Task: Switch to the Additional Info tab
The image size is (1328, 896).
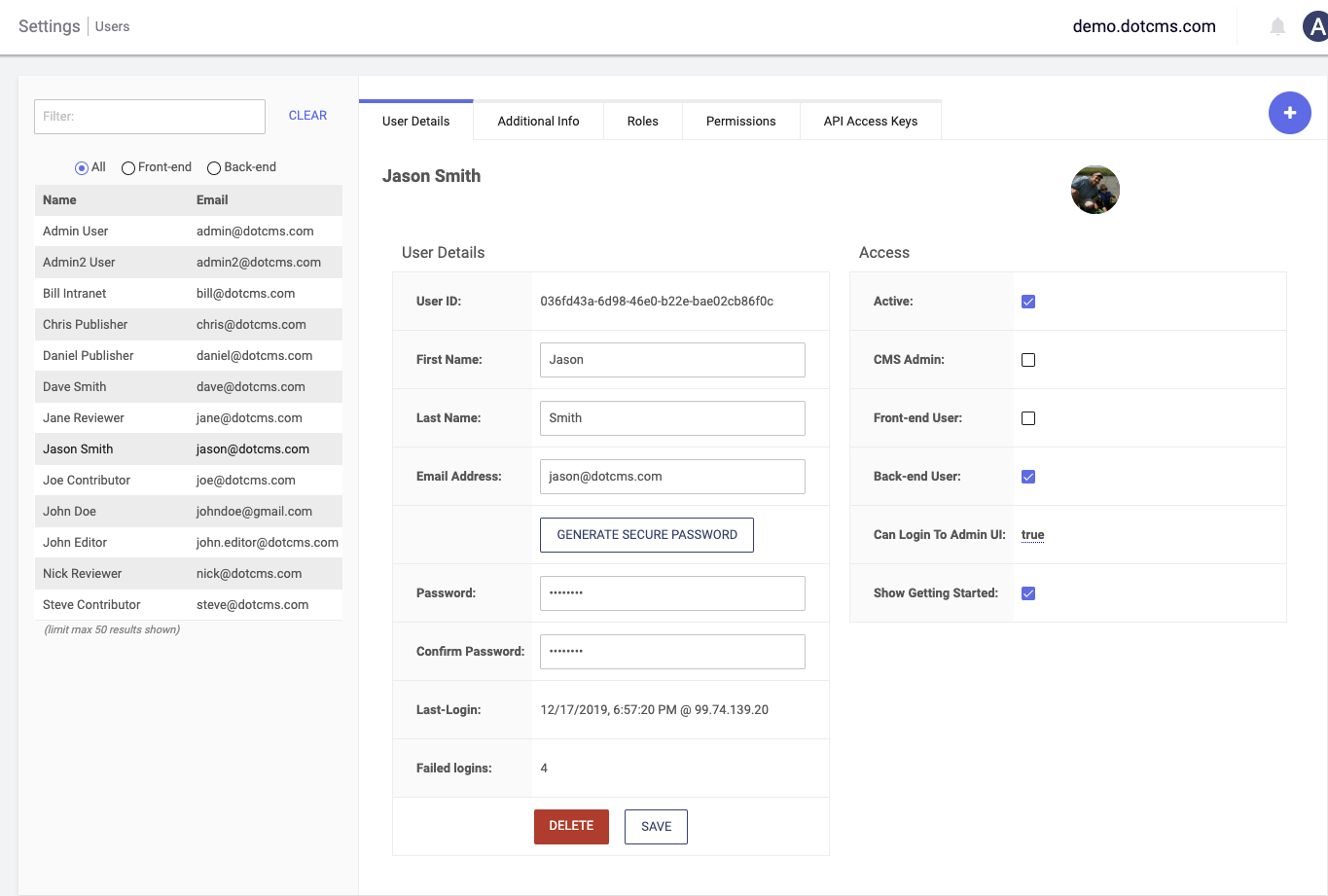Action: point(538,122)
